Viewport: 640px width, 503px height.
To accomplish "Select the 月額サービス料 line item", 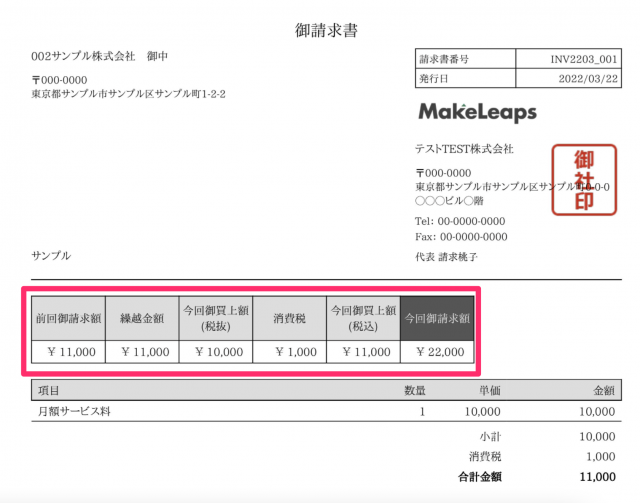I will [x=74, y=411].
